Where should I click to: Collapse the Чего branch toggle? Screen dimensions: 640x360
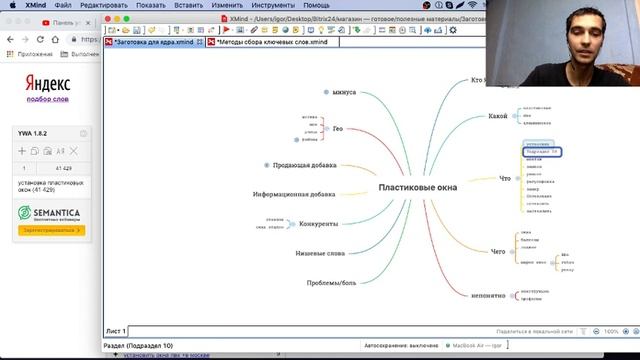[x=512, y=252]
